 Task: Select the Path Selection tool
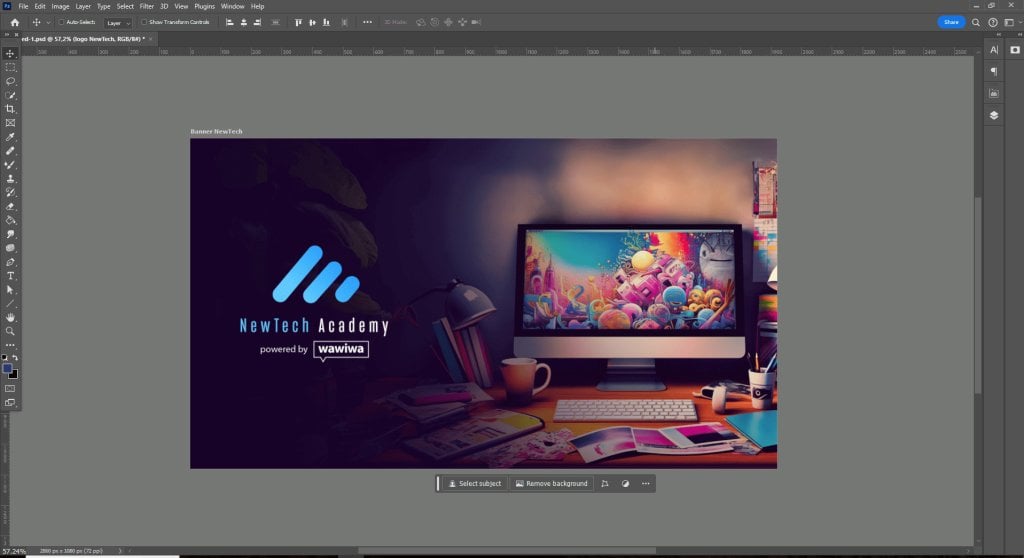tap(10, 289)
